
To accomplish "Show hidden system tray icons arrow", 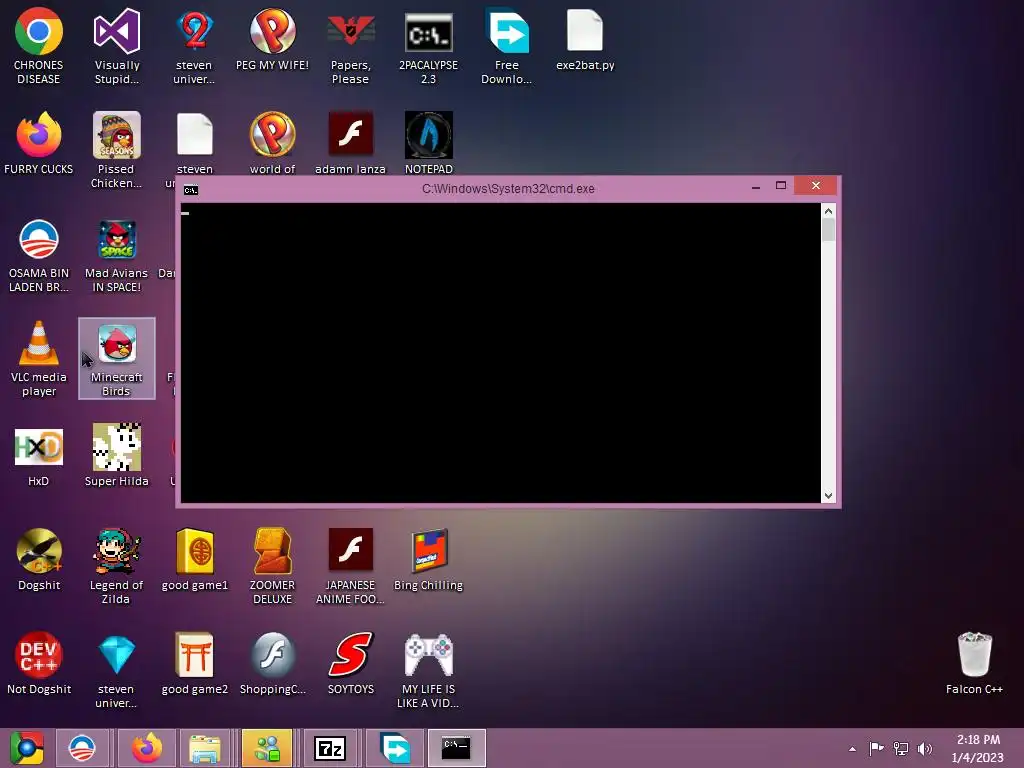I will tap(852, 749).
